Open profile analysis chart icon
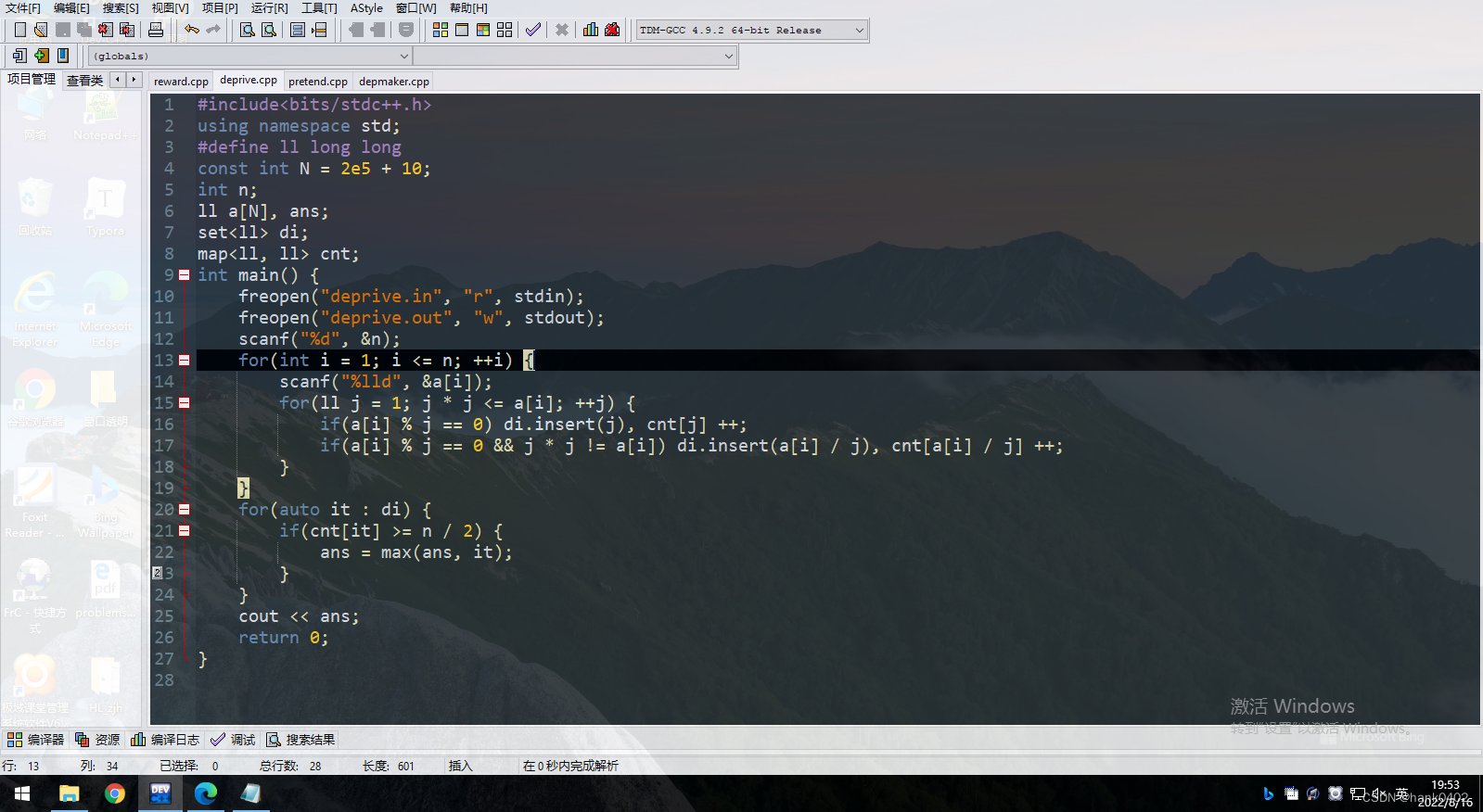This screenshot has height=812, width=1483. coord(591,30)
